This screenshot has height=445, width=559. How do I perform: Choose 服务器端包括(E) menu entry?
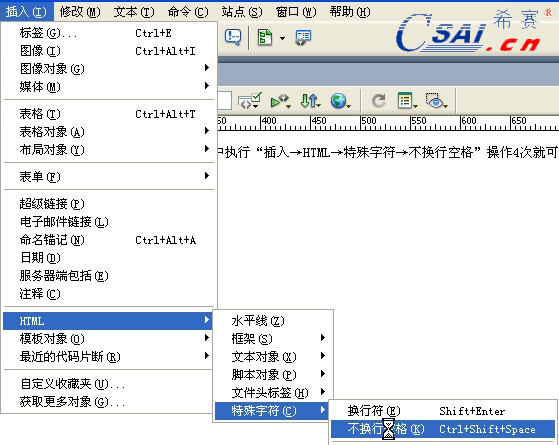[109, 276]
